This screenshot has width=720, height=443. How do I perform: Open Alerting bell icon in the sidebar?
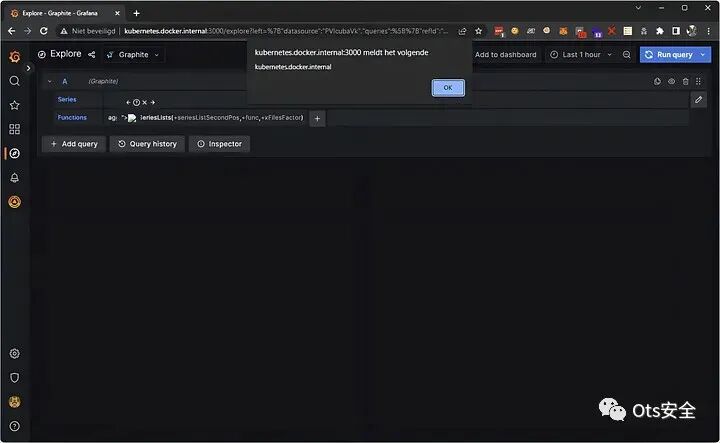15,178
